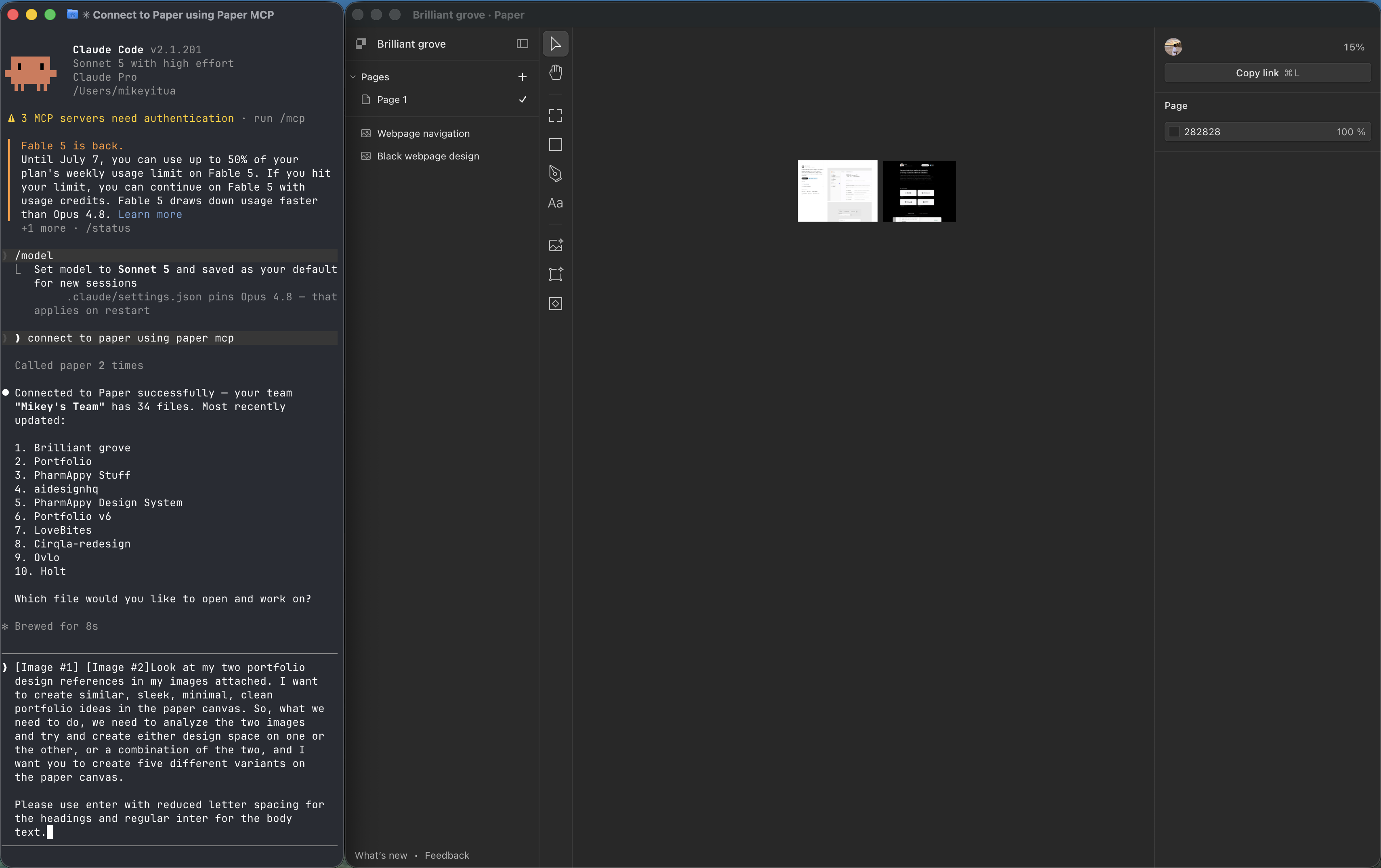Open the page background color swatch
The image size is (1381, 868).
1174,132
